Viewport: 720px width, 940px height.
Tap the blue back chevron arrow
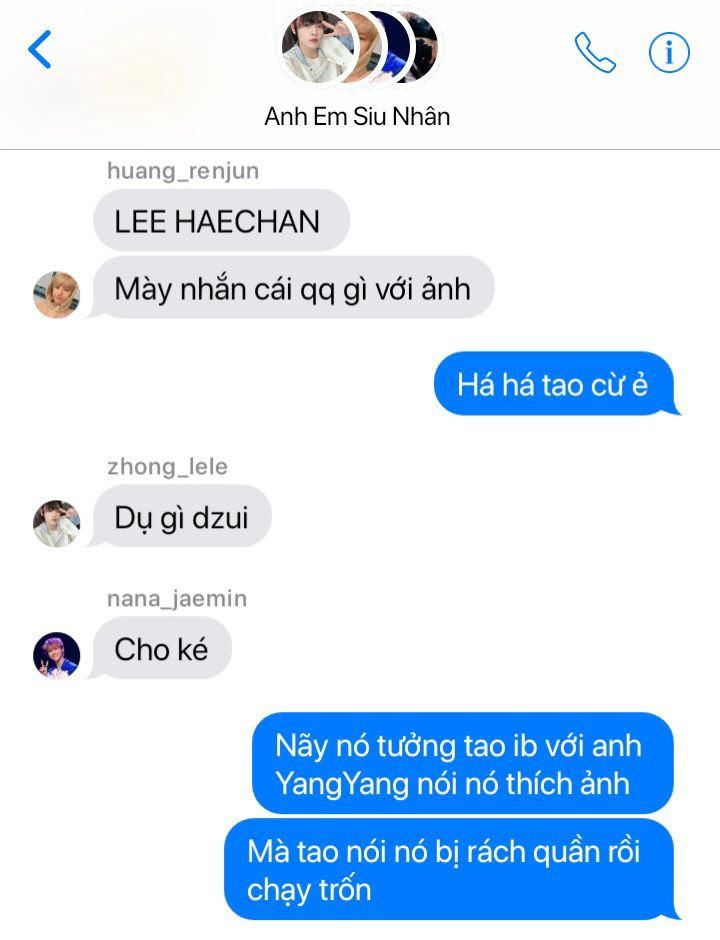40,49
